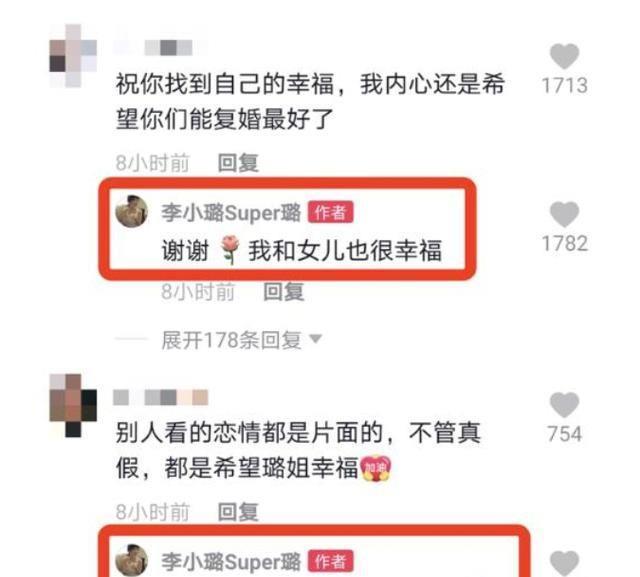The height and width of the screenshot is (577, 640).
Task: Reply to the 复婚 comment via 回复
Action: tap(238, 163)
